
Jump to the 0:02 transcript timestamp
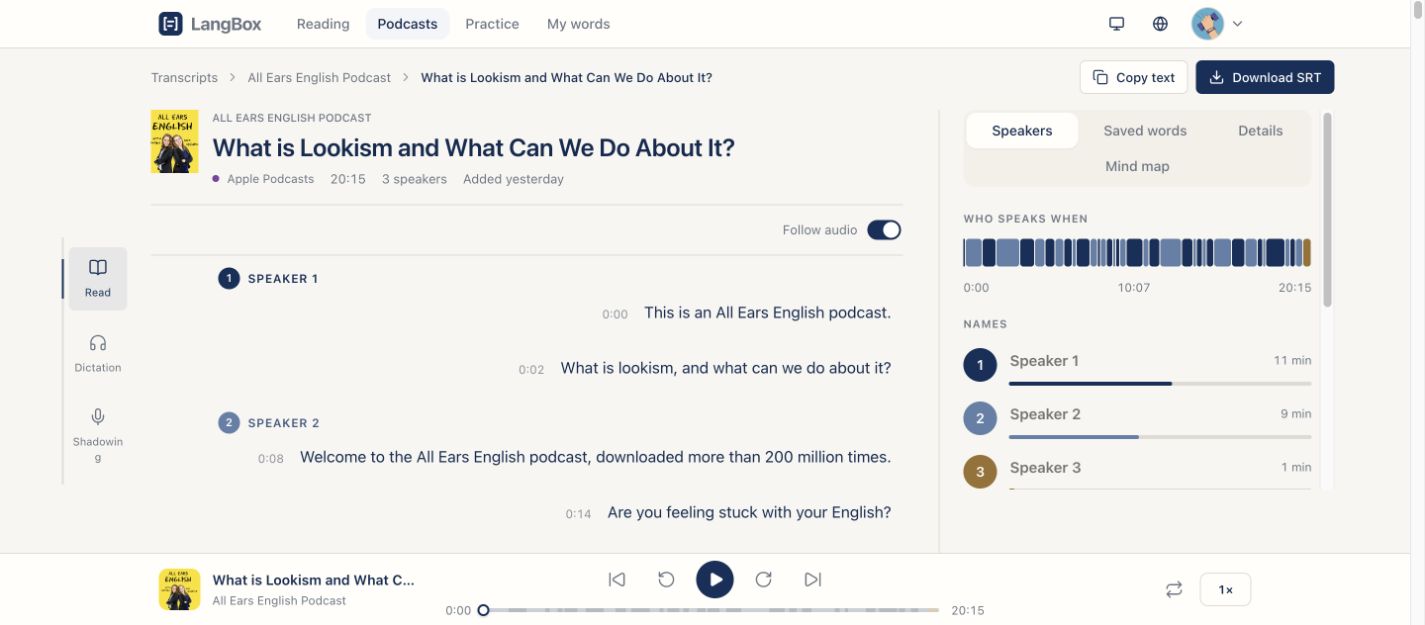pos(531,369)
